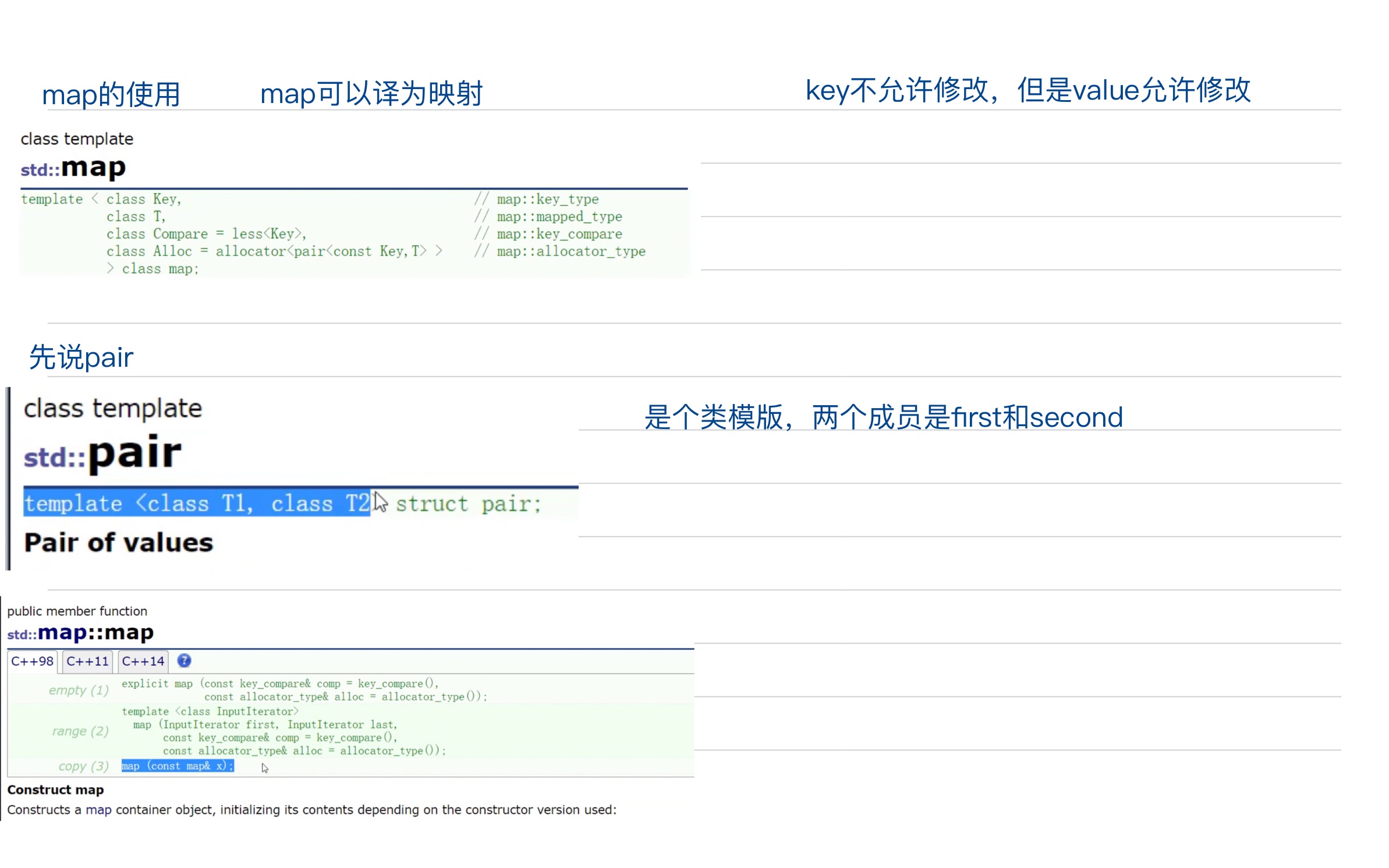Click the 'Pair of values' heading
Screen dimensions: 1389x868
pos(119,543)
